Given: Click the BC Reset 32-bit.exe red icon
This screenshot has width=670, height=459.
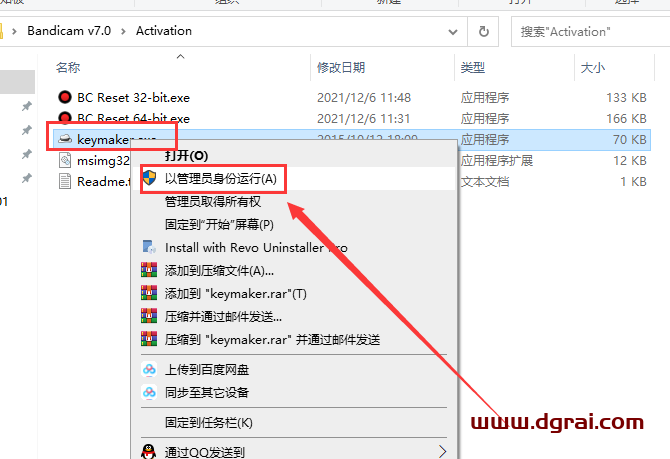Looking at the screenshot, I should (65, 97).
